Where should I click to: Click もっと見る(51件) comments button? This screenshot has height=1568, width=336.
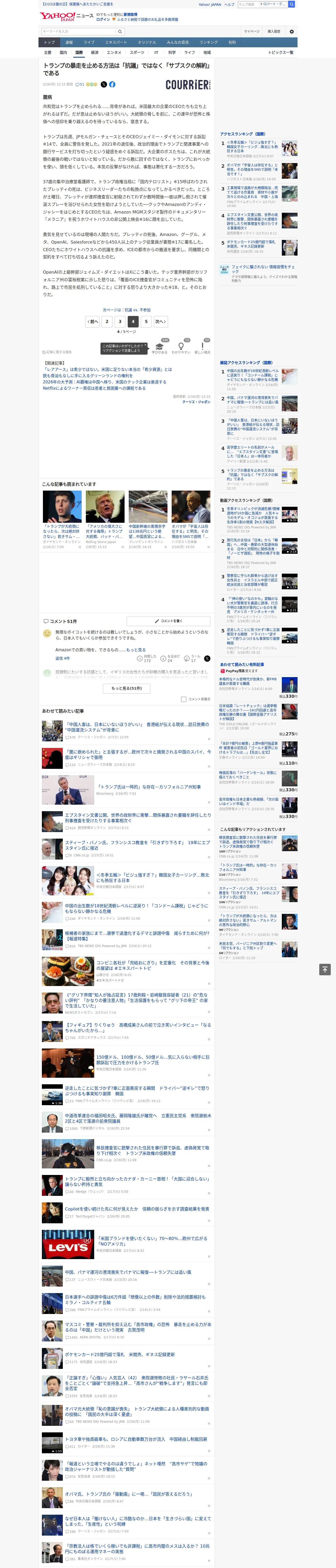tap(127, 688)
